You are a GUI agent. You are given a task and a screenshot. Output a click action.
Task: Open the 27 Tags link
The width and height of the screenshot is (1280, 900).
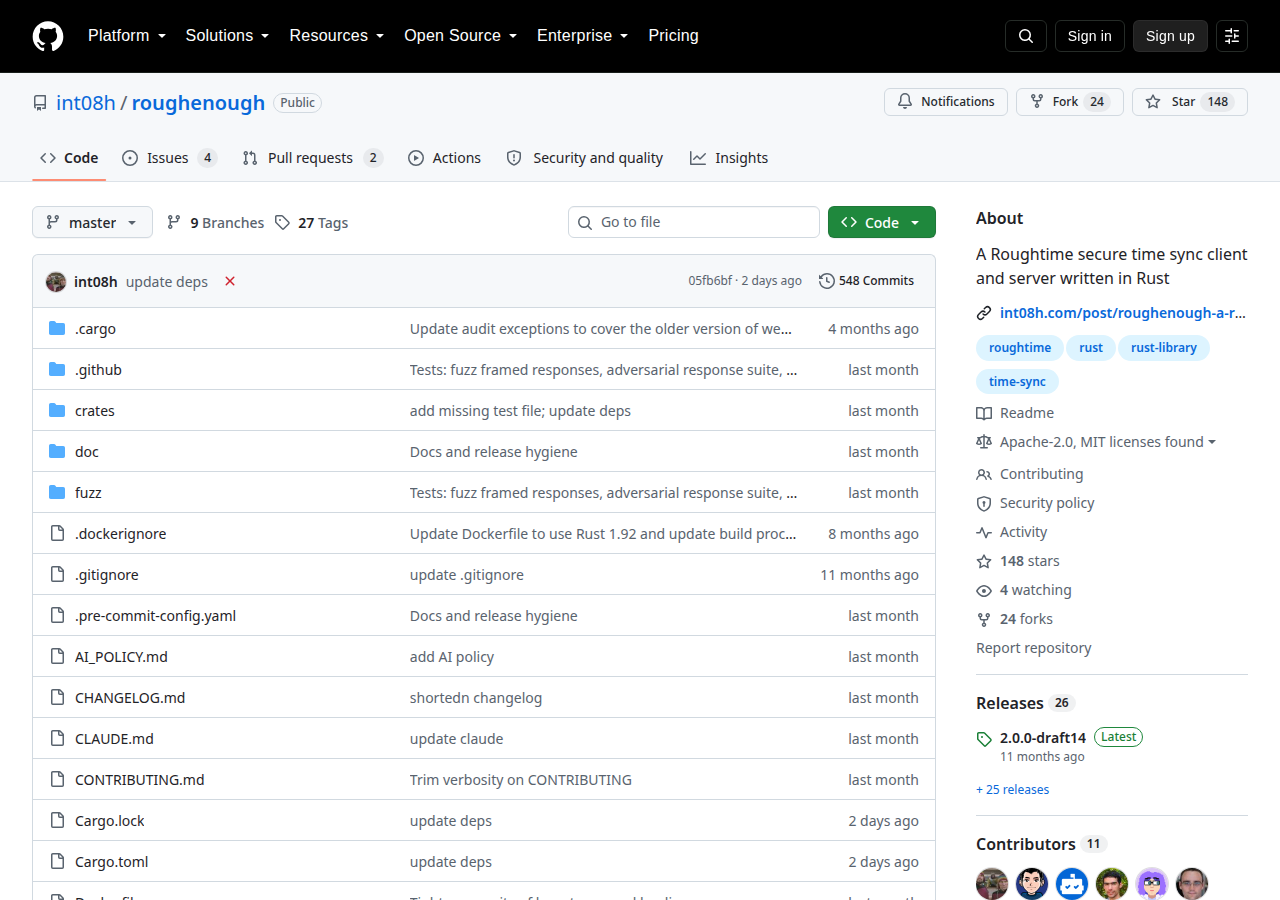pyautogui.click(x=312, y=223)
